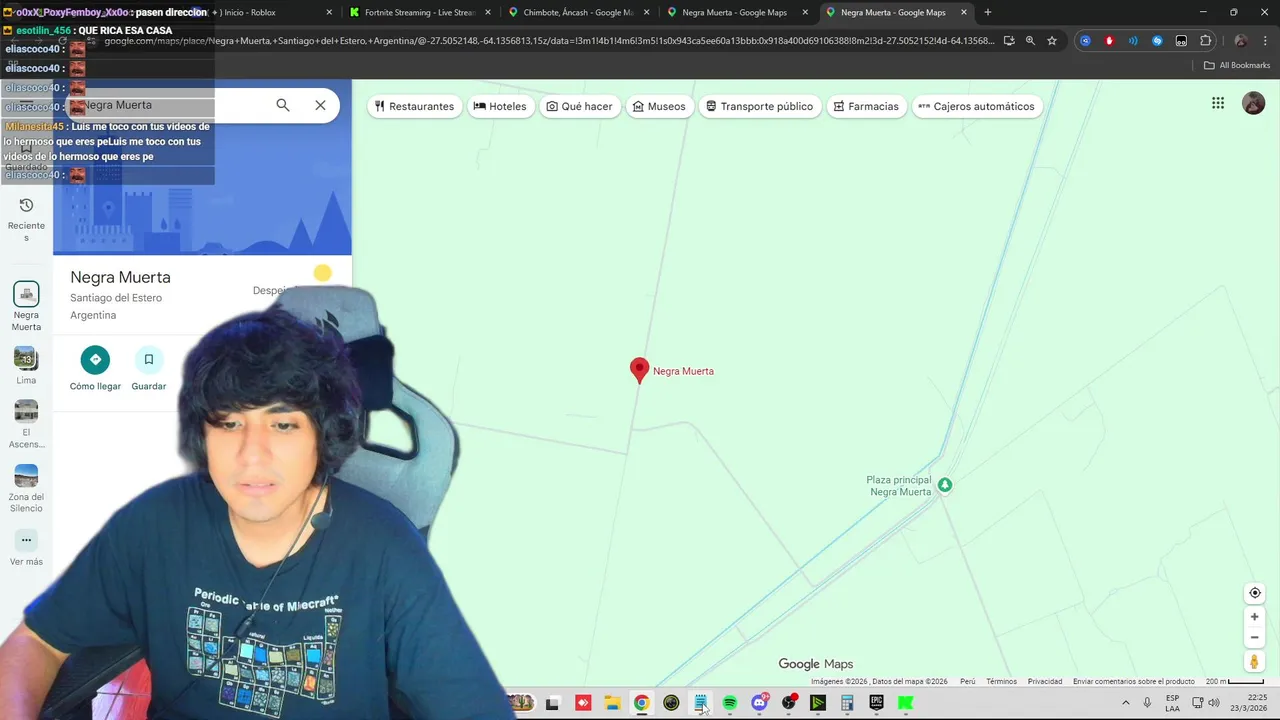Click the Chrome taskbar icon
1280x720 pixels.
(641, 703)
